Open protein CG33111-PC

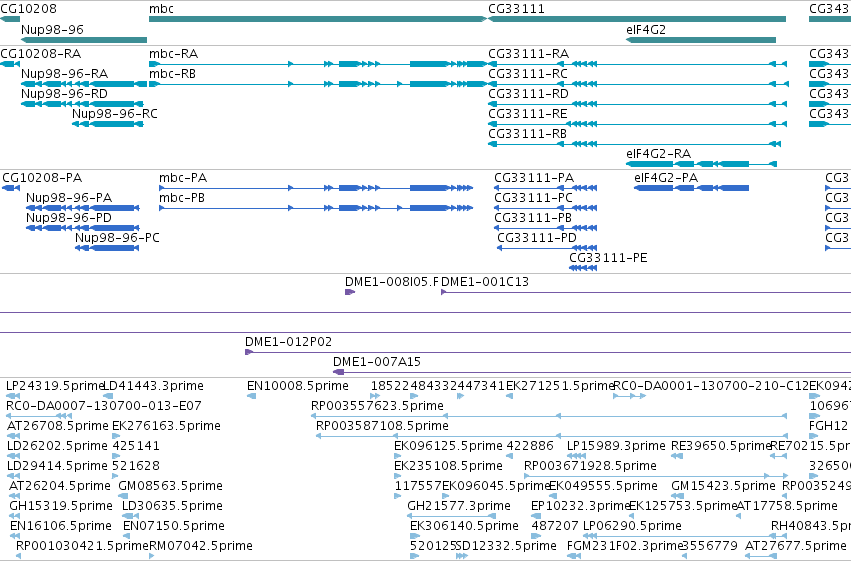(x=545, y=208)
